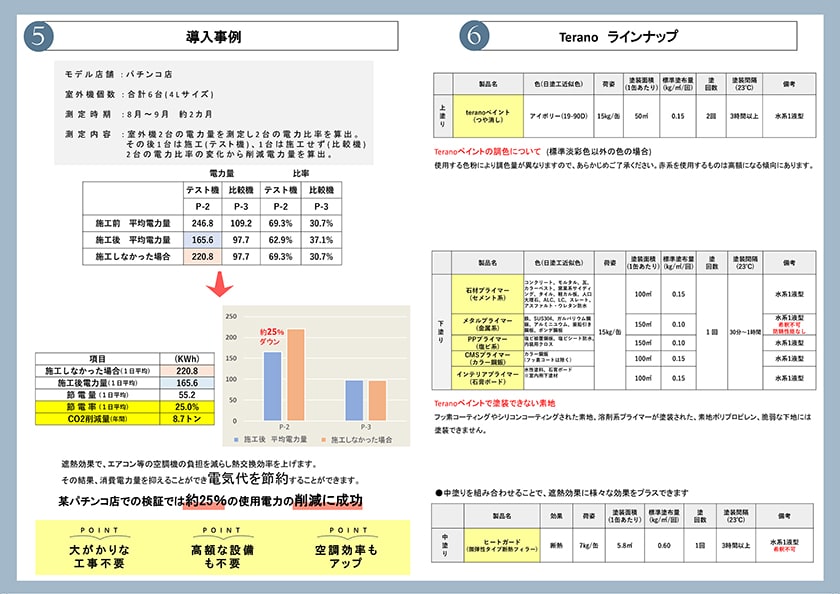
Task: Select the アイボリー(19-90D) color cell
Action: (558, 116)
